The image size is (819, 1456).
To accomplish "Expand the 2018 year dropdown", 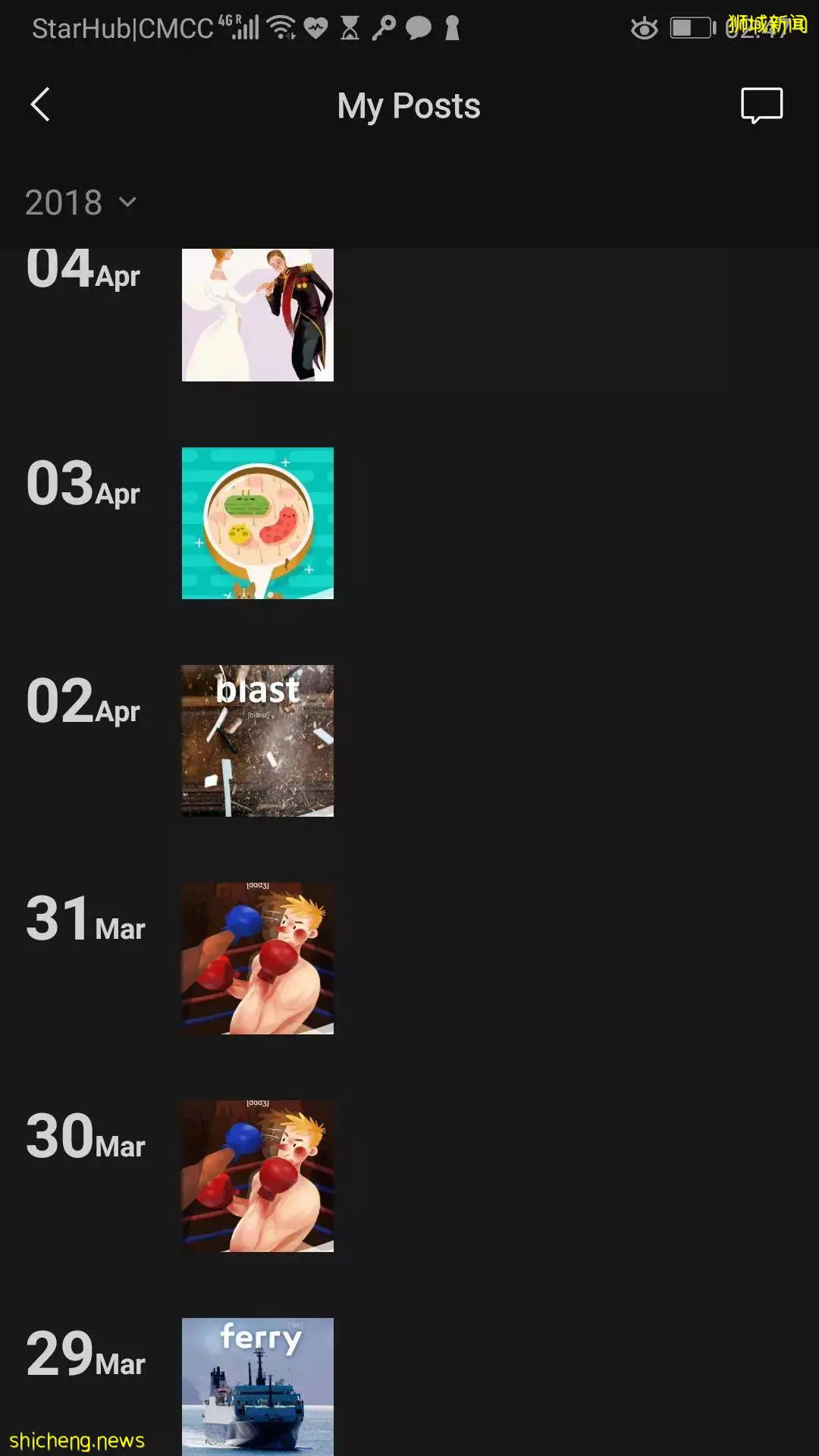I will point(80,202).
